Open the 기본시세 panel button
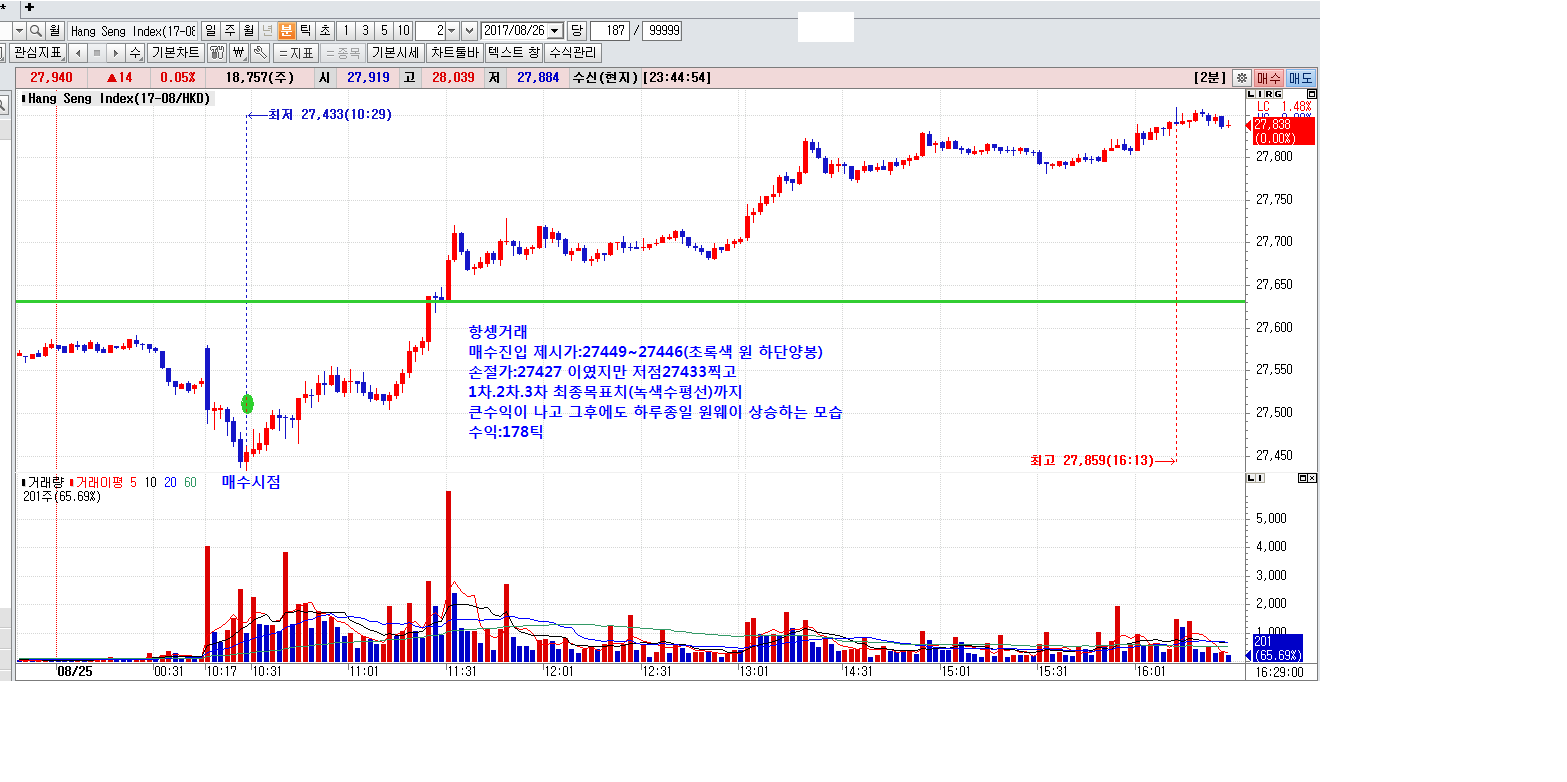This screenshot has height=782, width=1567. (x=395, y=53)
